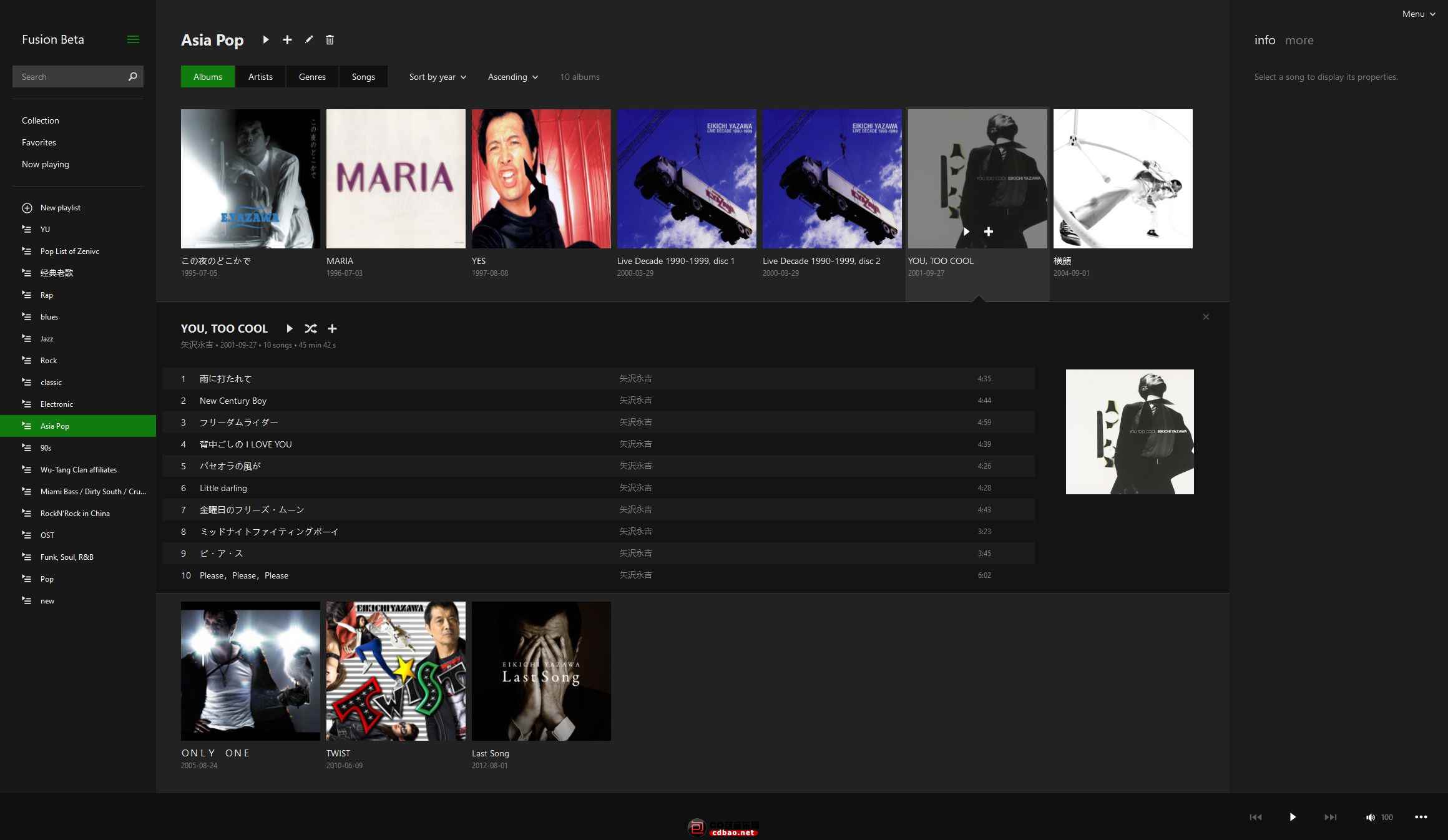Rename Asia Pop using the pencil icon
1448x840 pixels.
308,40
